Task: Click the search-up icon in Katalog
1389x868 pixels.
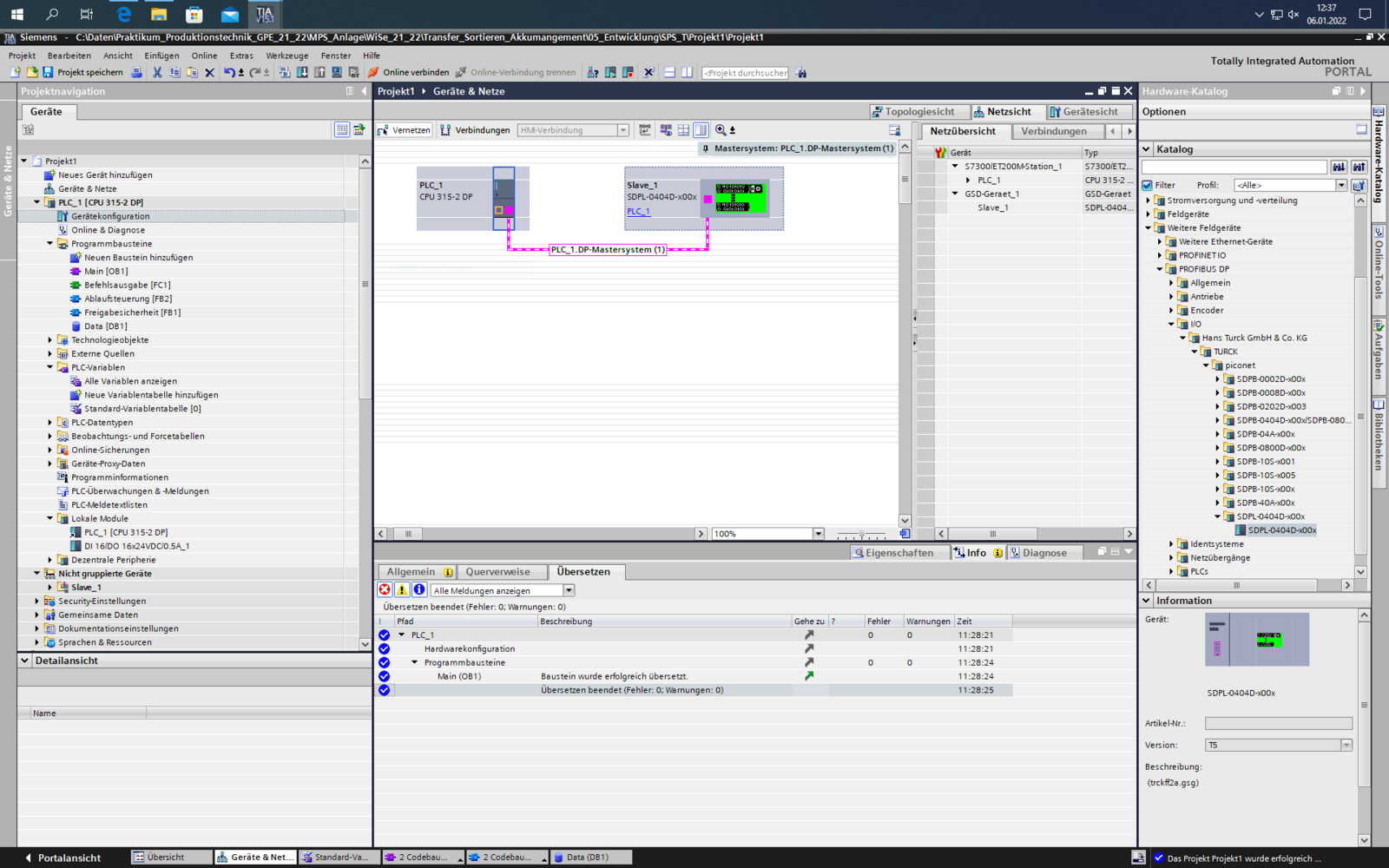Action: (x=1359, y=167)
